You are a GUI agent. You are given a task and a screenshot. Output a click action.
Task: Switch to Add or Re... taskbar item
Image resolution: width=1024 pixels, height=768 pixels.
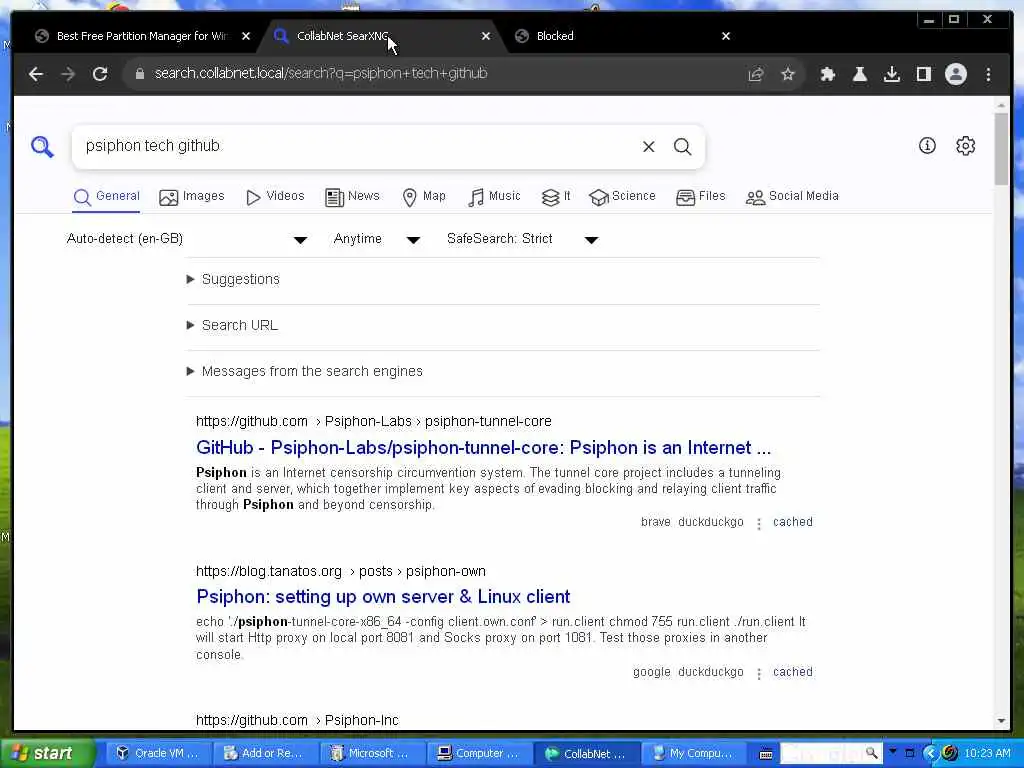[265, 754]
